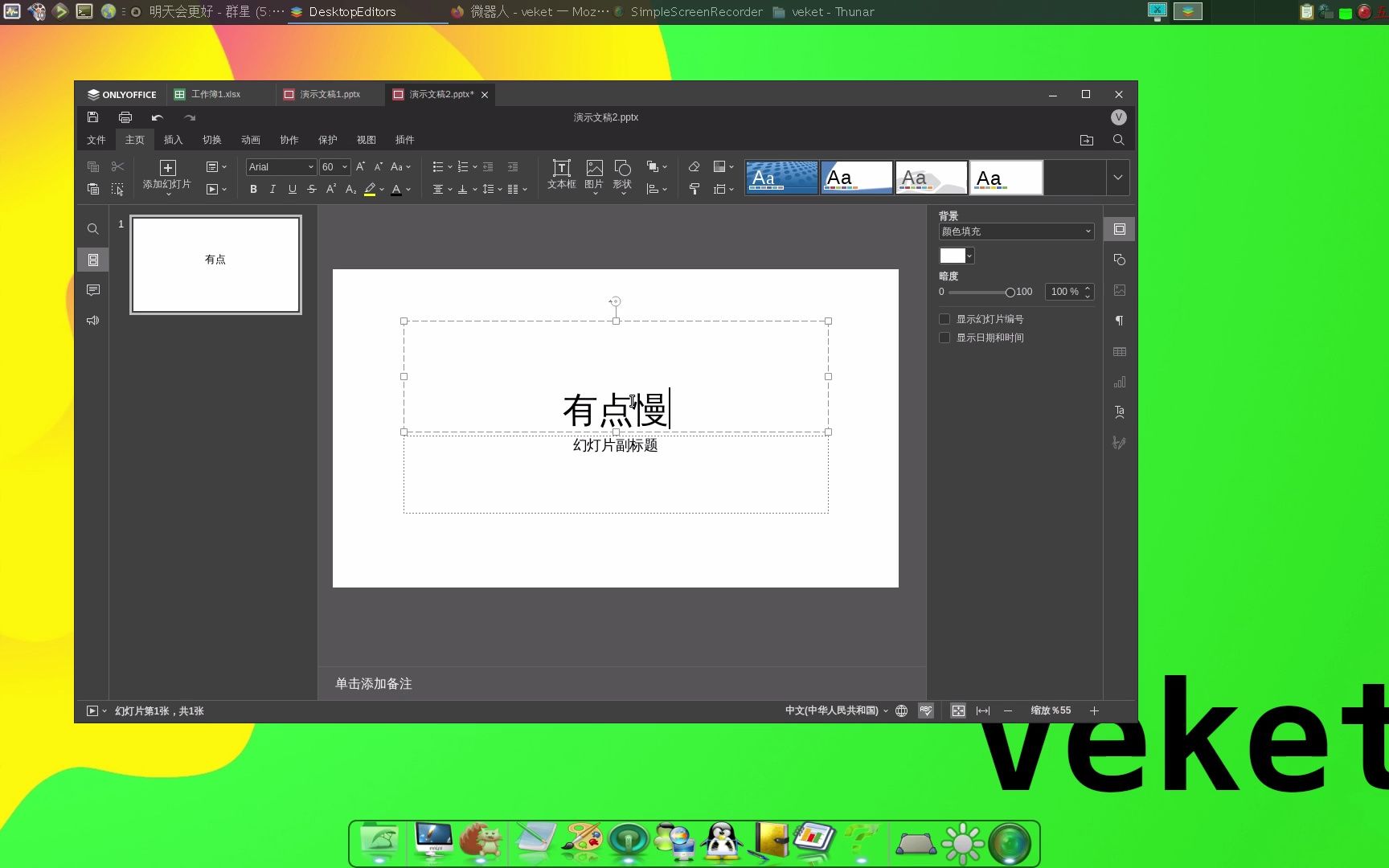The height and width of the screenshot is (868, 1389).
Task: Enable 显示日期和时间 checkbox
Action: click(944, 338)
